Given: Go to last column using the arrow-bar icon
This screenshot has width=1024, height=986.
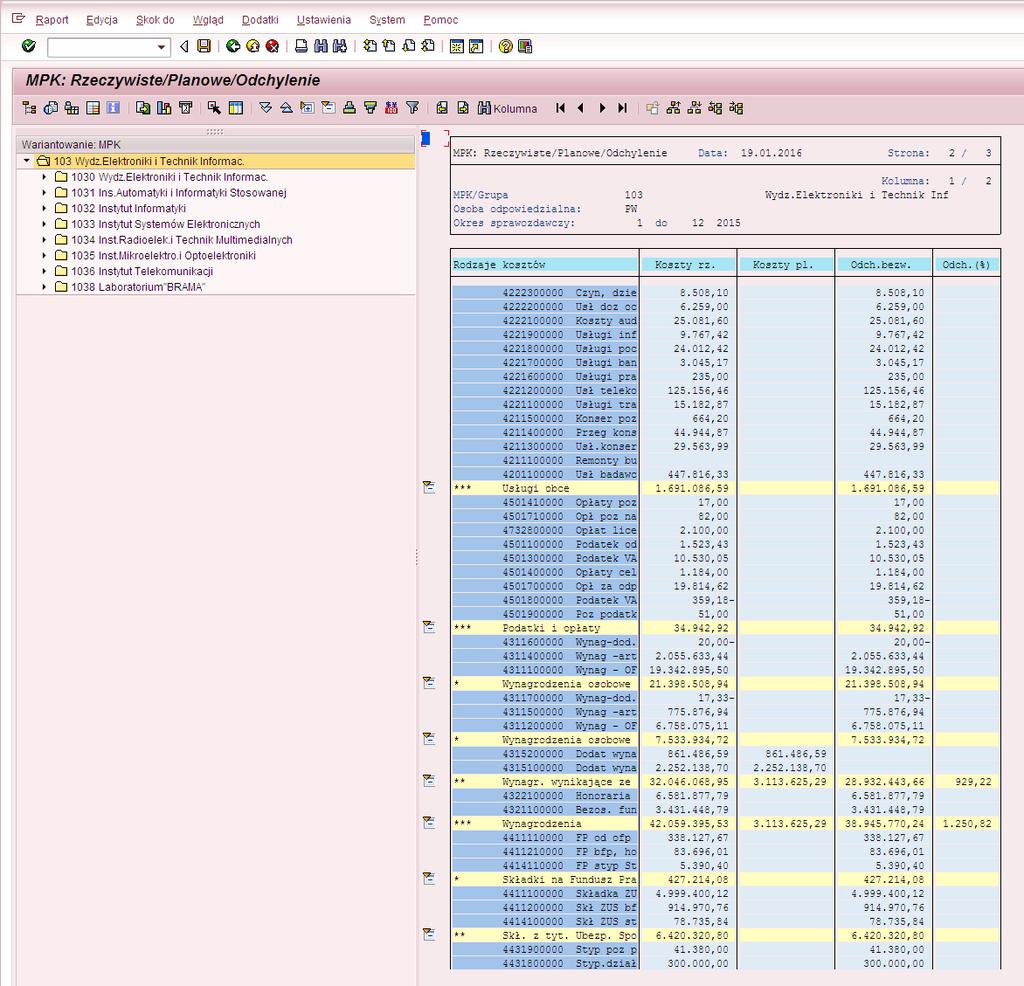Looking at the screenshot, I should pyautogui.click(x=622, y=108).
